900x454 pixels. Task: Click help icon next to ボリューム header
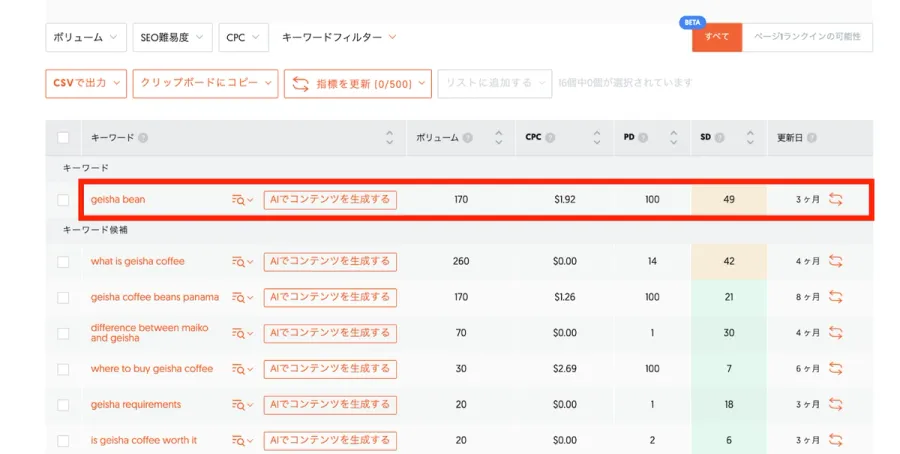click(x=468, y=138)
